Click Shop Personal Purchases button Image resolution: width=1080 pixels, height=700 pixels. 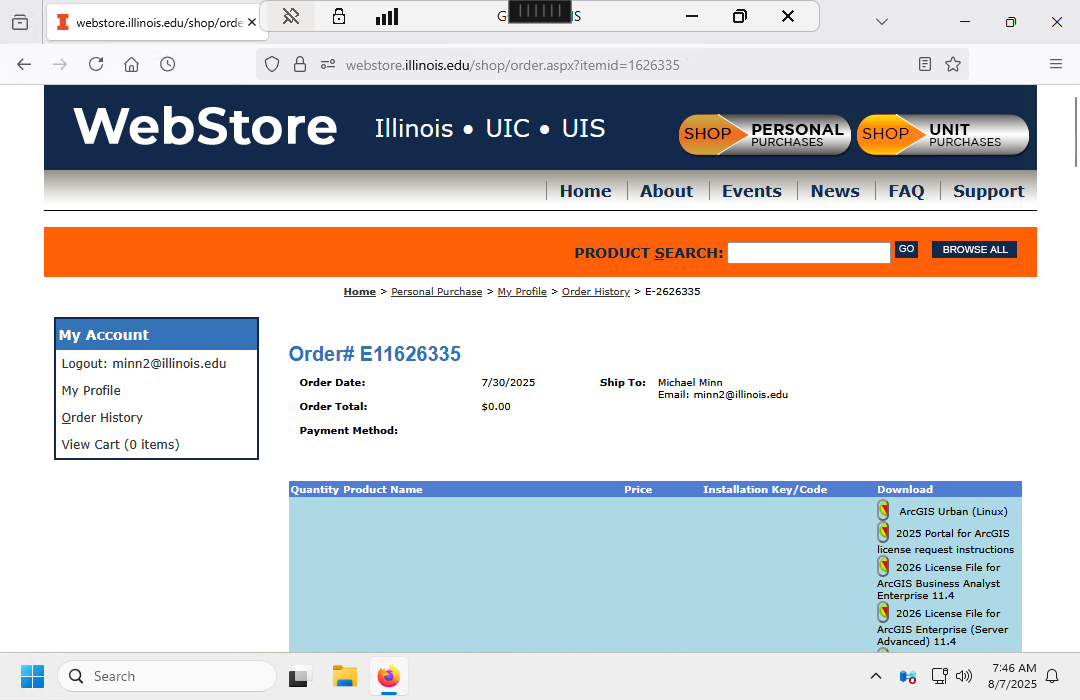pyautogui.click(x=765, y=134)
